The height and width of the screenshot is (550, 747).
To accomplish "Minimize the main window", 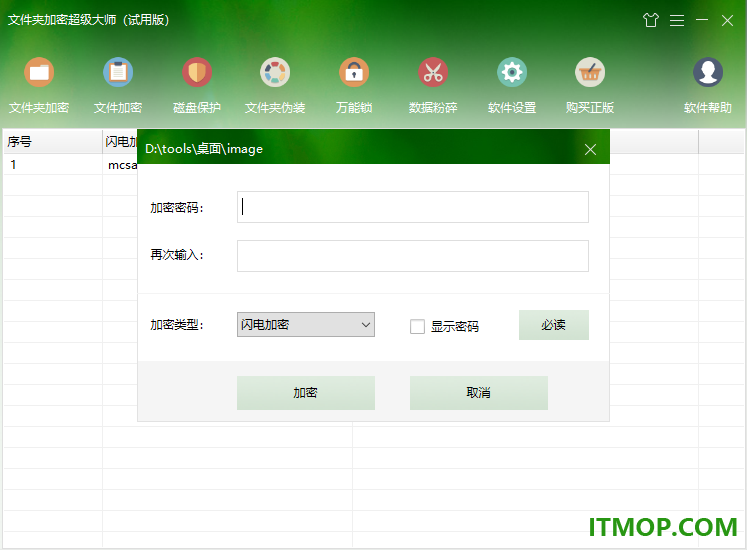I will tap(702, 20).
